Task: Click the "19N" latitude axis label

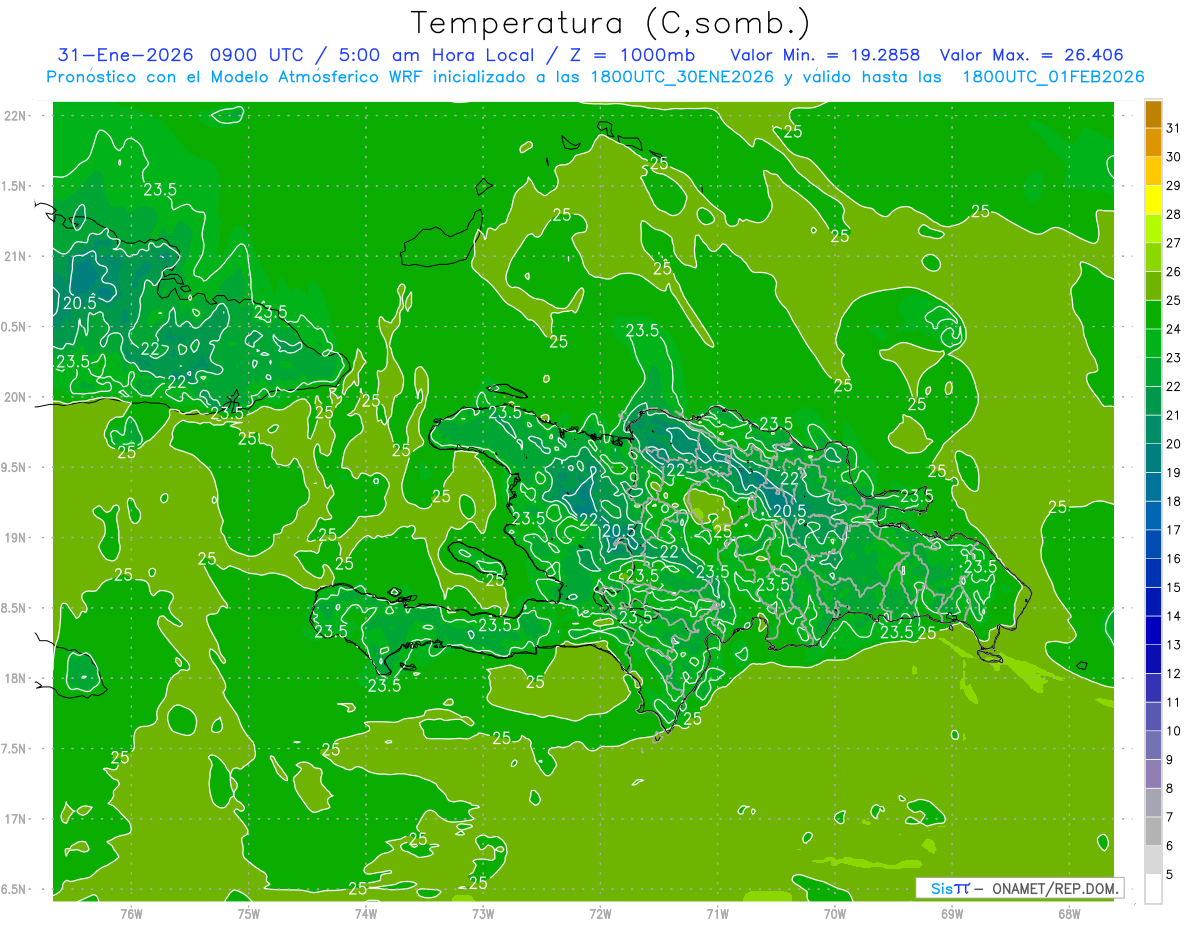Action: pyautogui.click(x=15, y=538)
